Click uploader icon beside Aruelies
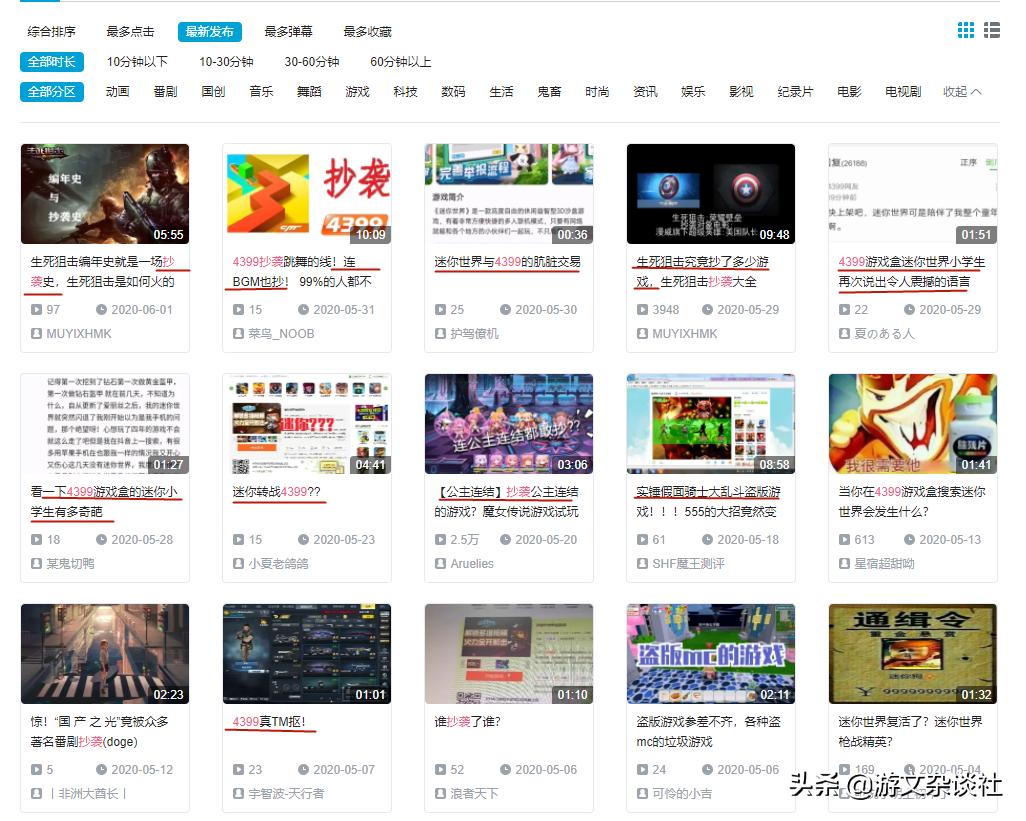 coord(440,564)
